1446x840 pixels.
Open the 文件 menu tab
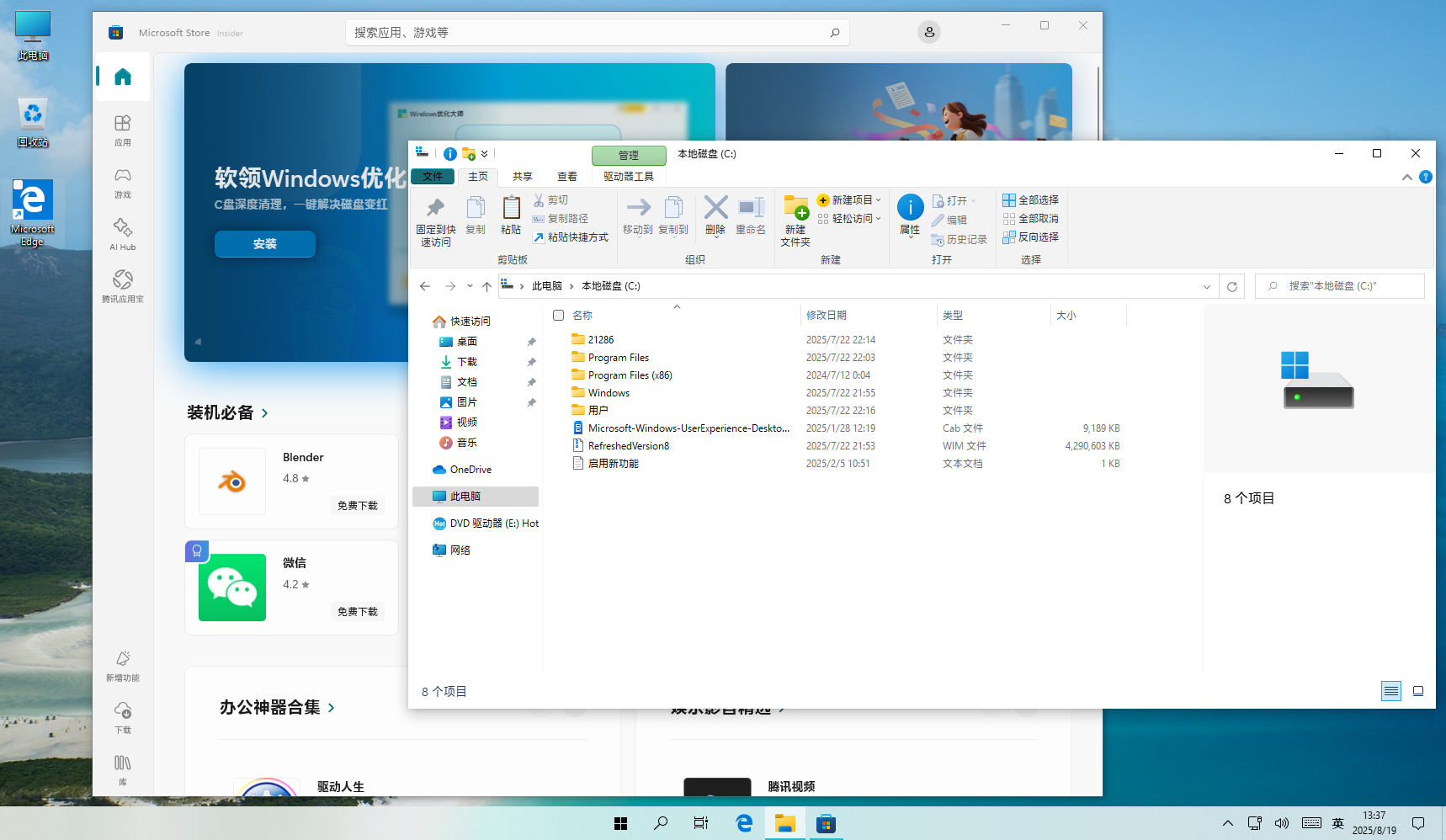(433, 177)
